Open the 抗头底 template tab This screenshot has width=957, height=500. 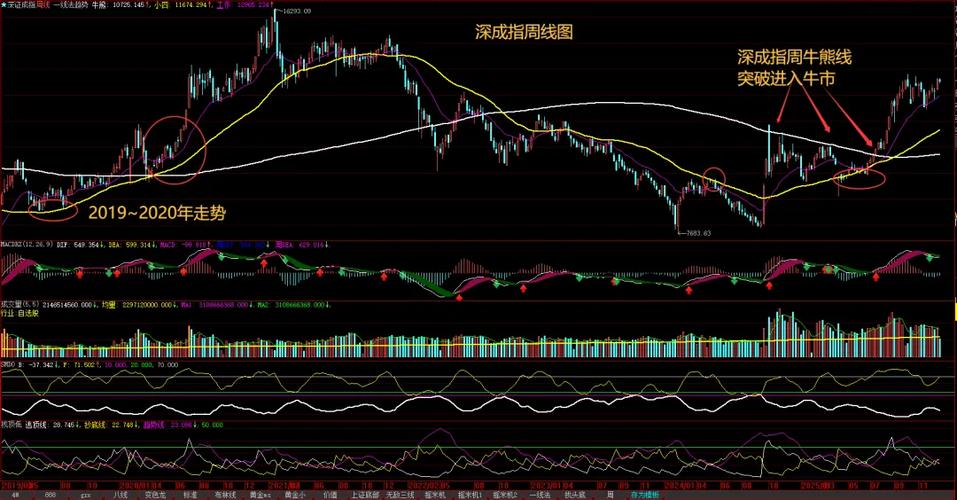coord(575,495)
